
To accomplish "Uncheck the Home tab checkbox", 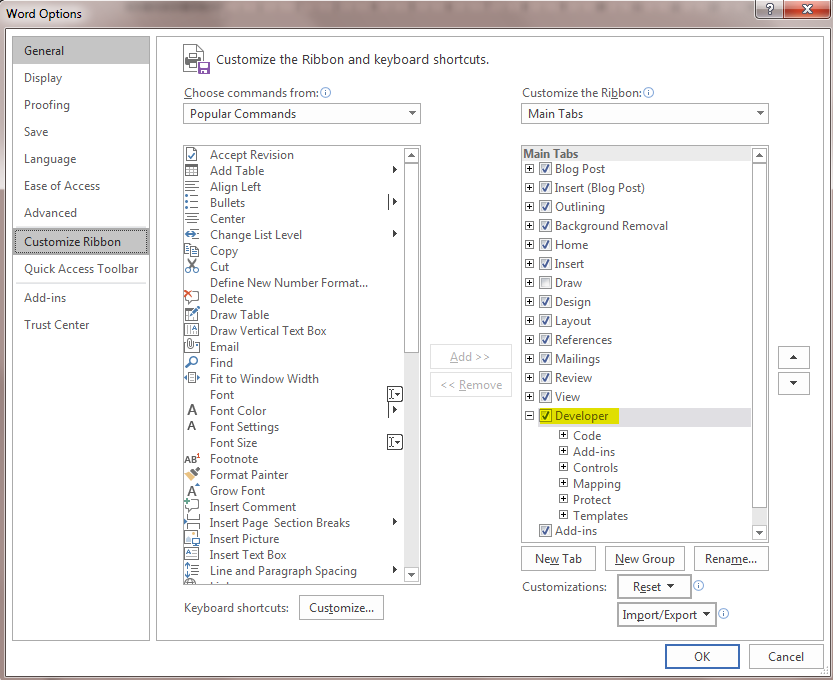I will [546, 244].
